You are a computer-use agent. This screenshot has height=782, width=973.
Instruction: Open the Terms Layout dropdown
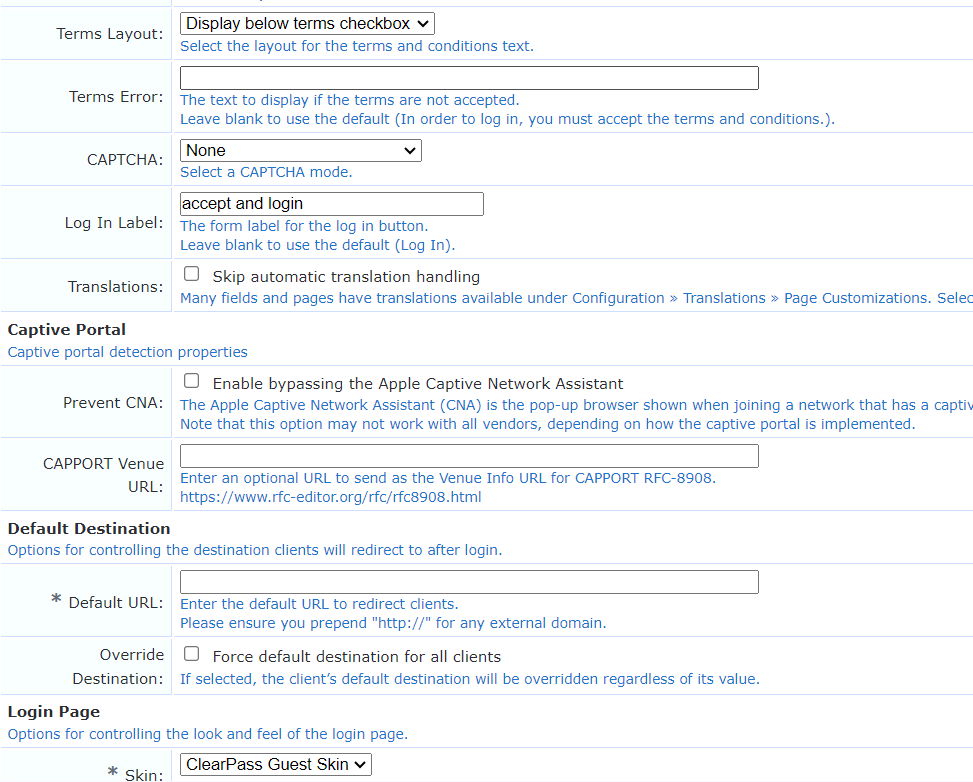point(307,24)
